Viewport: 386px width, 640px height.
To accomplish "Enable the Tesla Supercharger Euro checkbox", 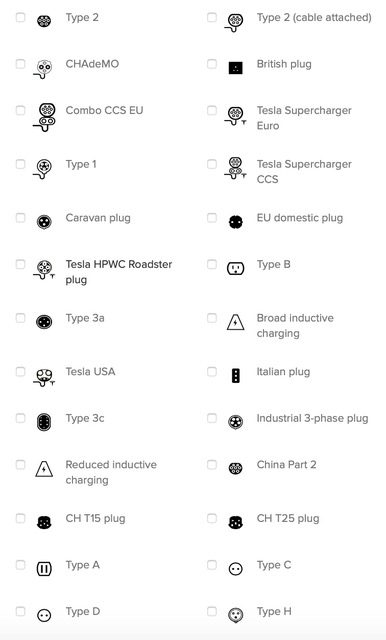I will tap(212, 111).
